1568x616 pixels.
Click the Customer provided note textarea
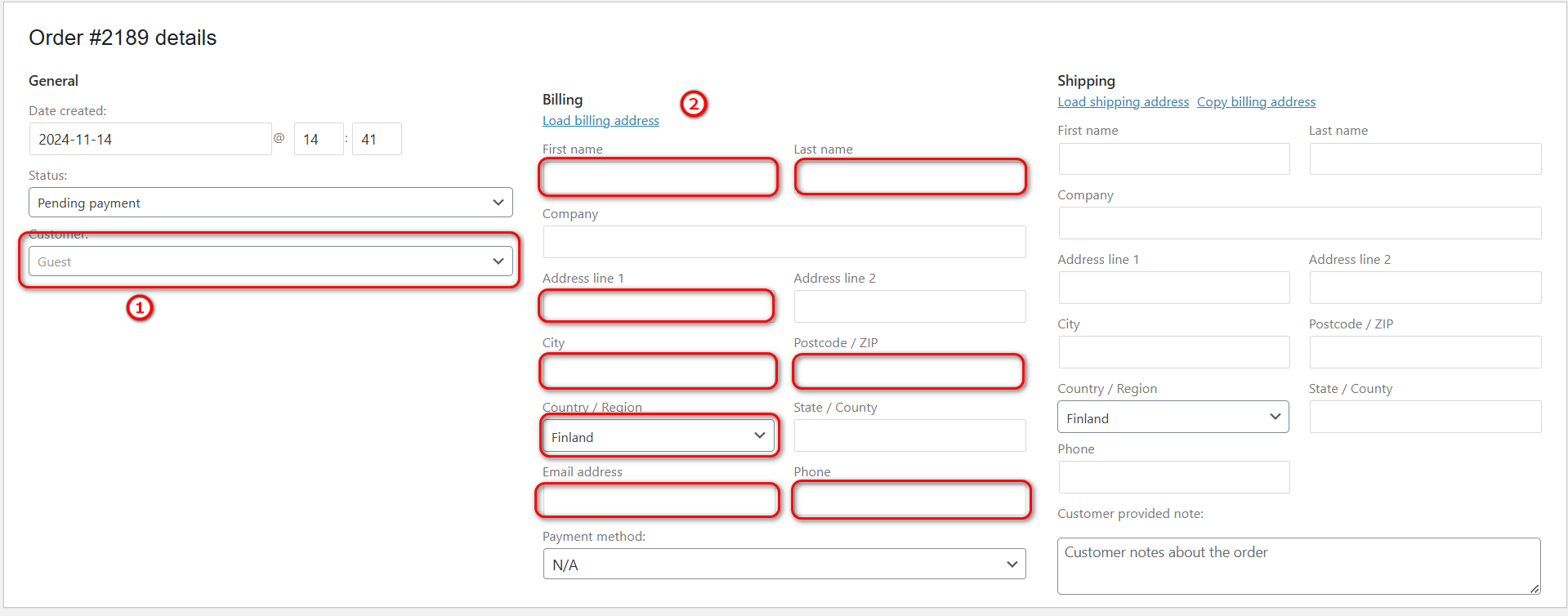(1298, 565)
